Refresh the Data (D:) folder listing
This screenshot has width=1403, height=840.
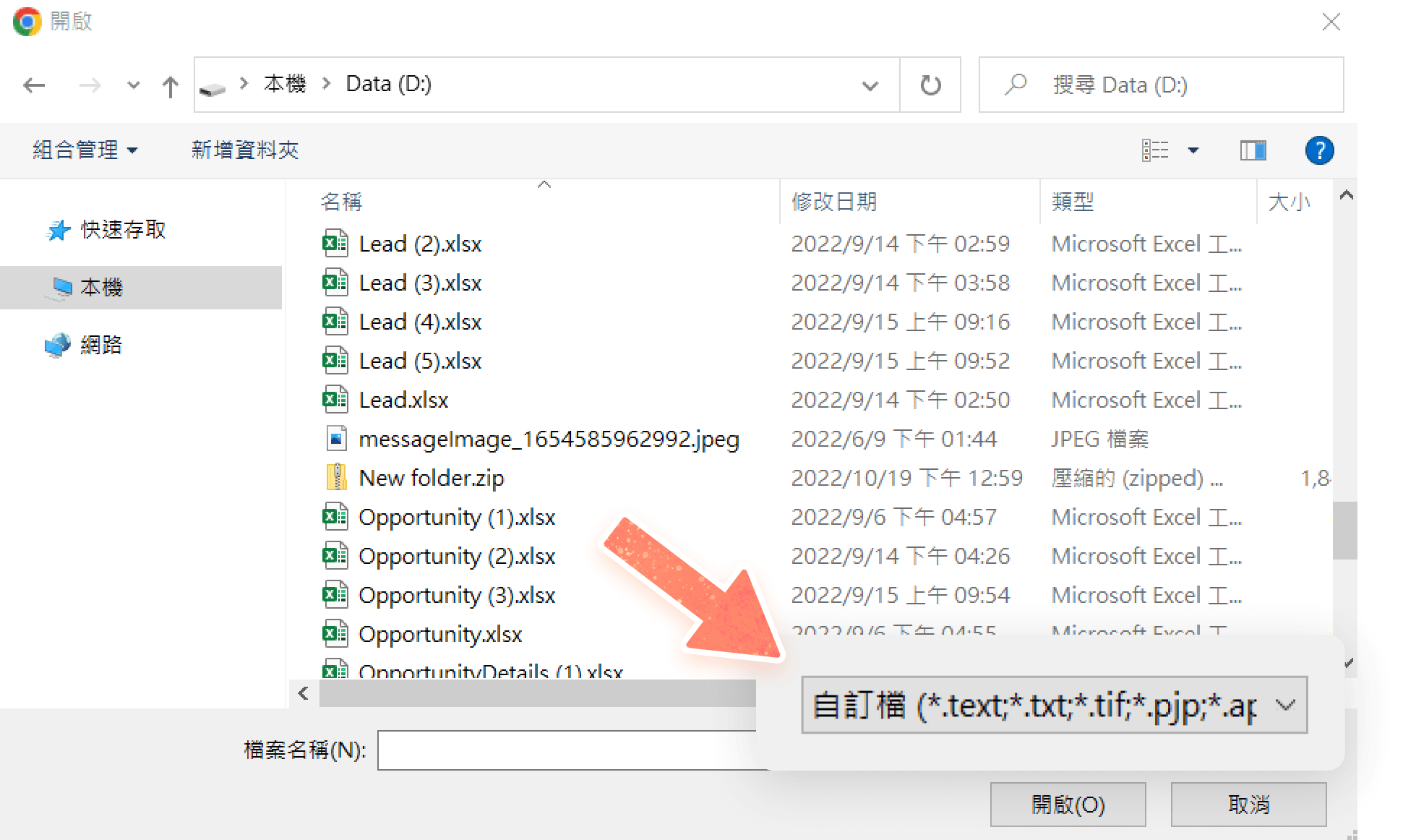coord(930,85)
